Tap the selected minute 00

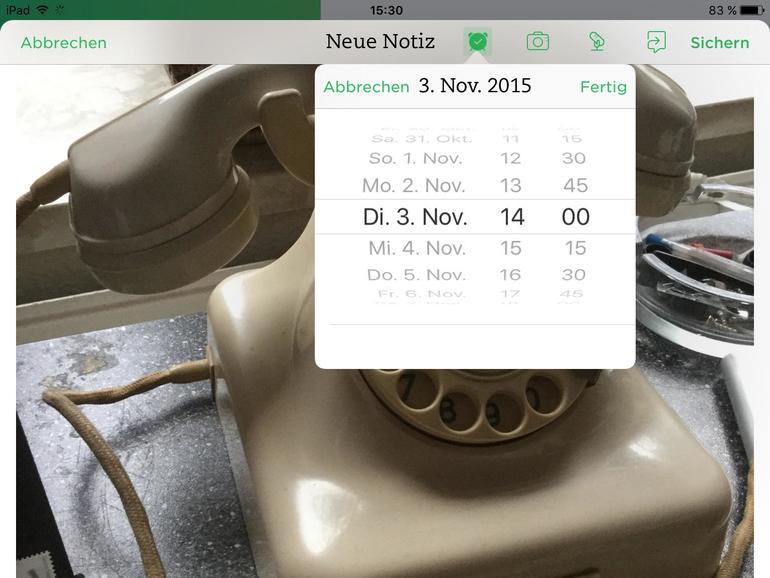point(576,217)
